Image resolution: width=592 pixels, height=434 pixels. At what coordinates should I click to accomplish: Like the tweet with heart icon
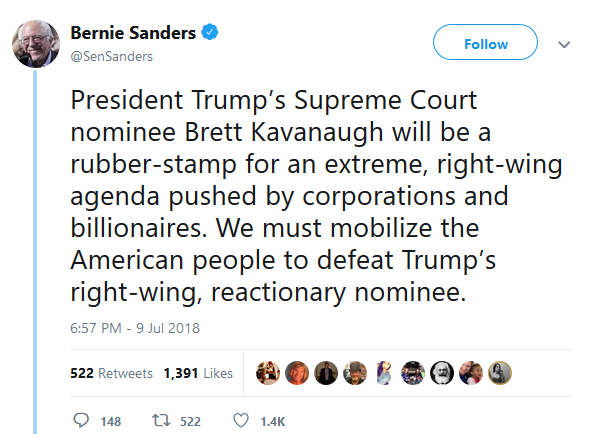pyautogui.click(x=241, y=420)
